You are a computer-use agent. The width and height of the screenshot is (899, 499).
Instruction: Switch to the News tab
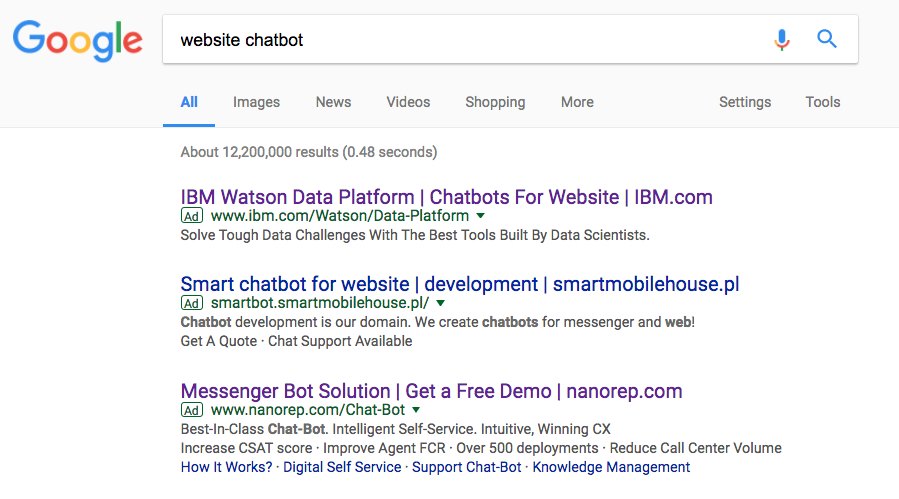click(x=333, y=102)
